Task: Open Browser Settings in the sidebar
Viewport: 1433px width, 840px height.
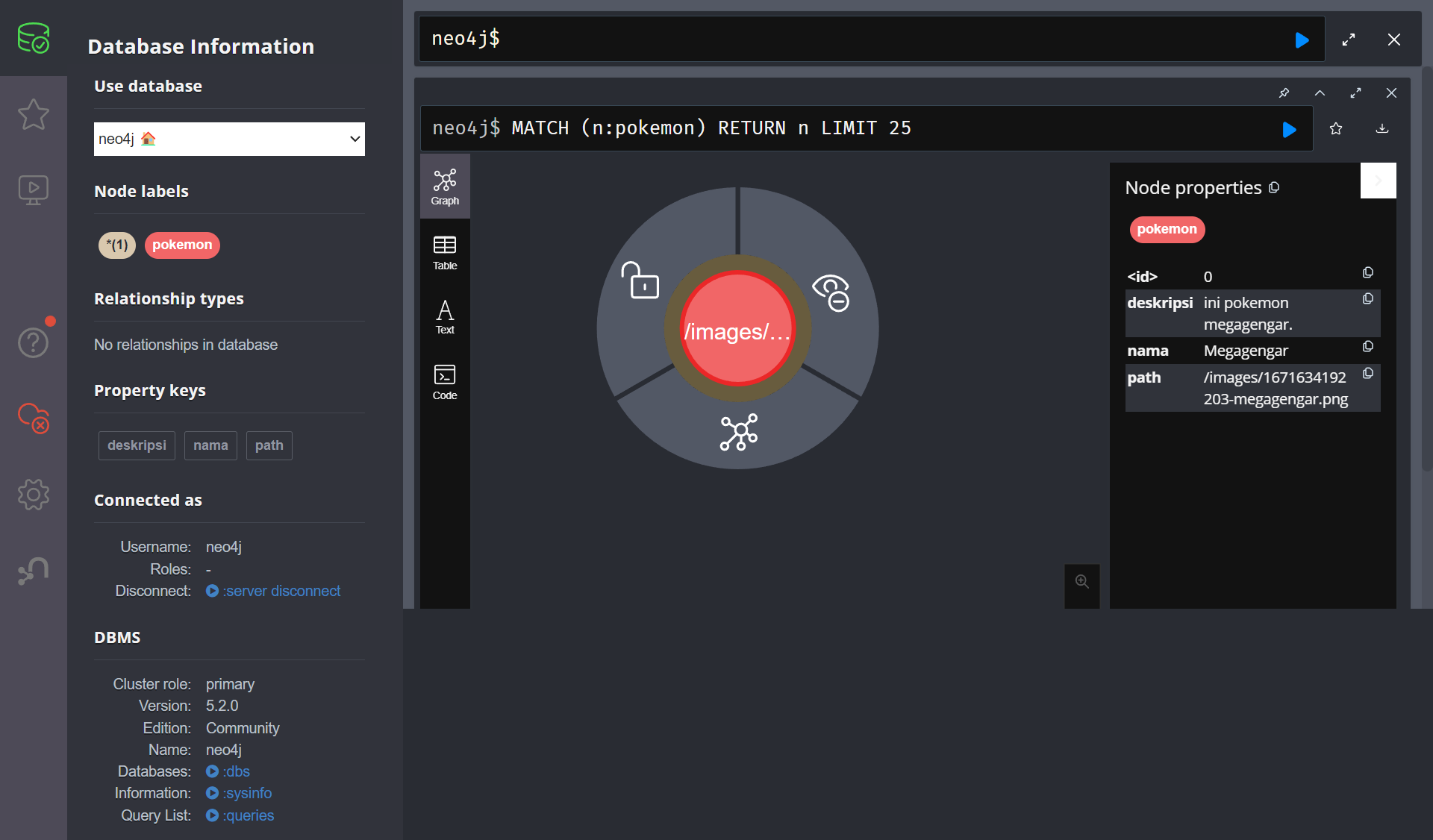Action: coord(33,494)
